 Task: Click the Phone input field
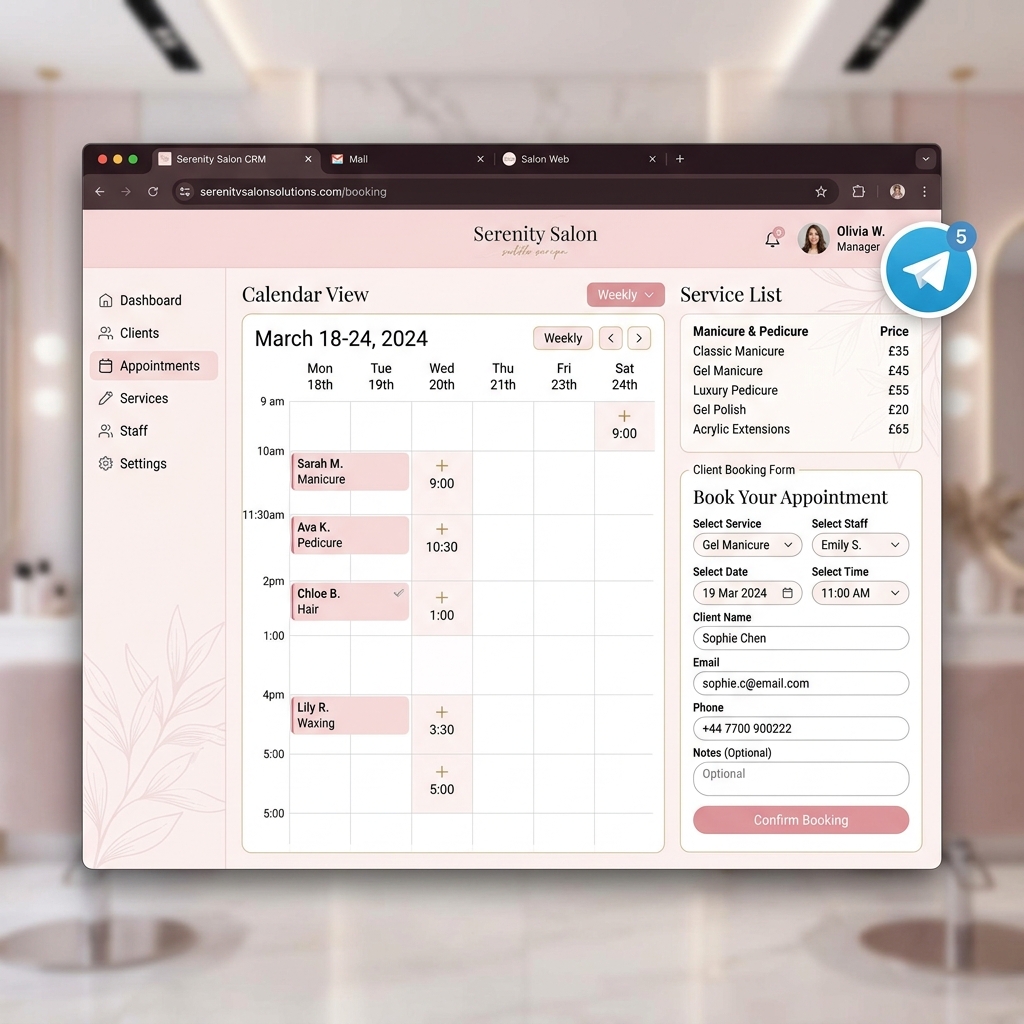tap(801, 728)
